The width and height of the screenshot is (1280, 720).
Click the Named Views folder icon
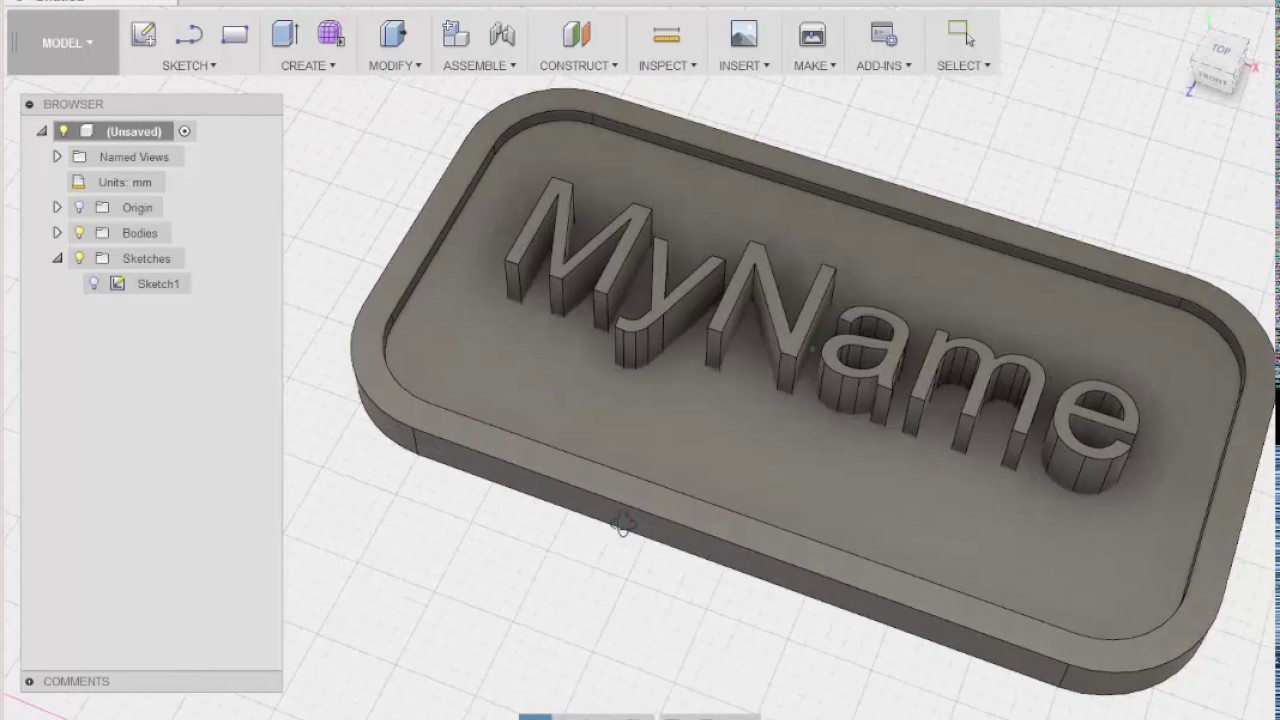79,157
